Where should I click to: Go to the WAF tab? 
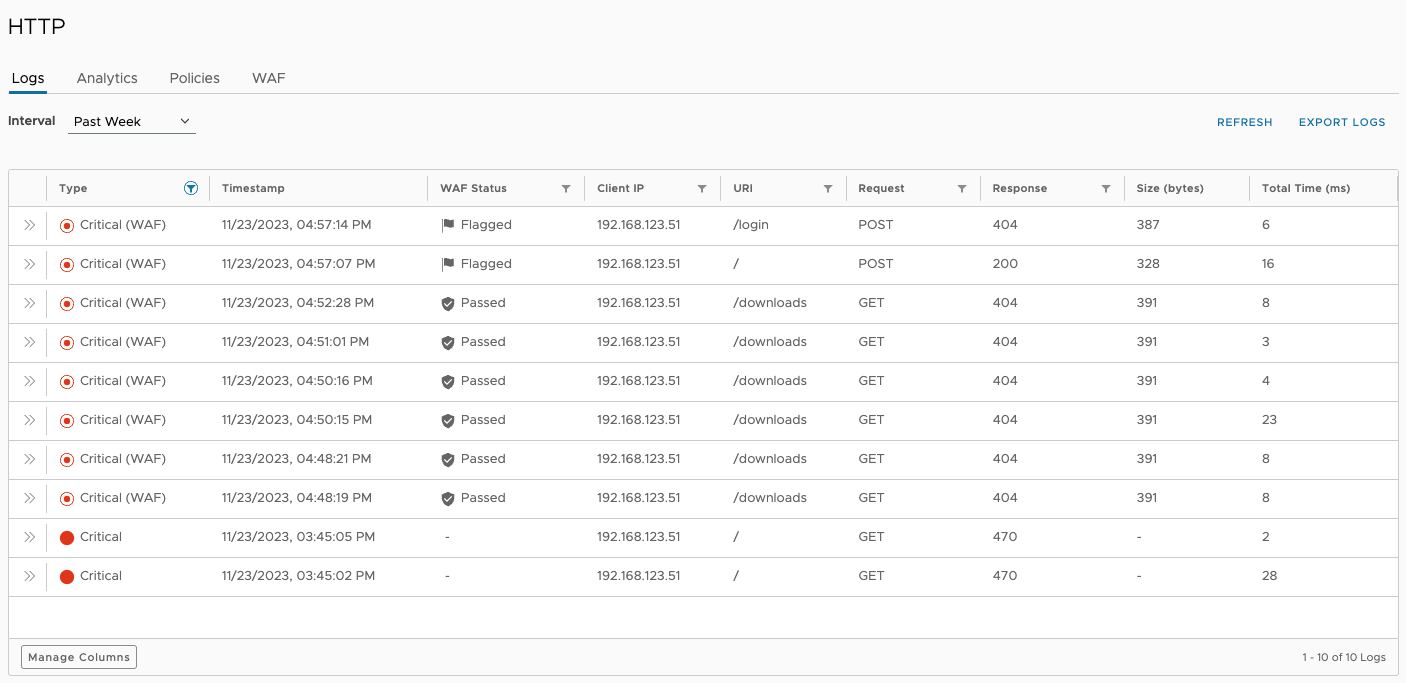pyautogui.click(x=269, y=78)
